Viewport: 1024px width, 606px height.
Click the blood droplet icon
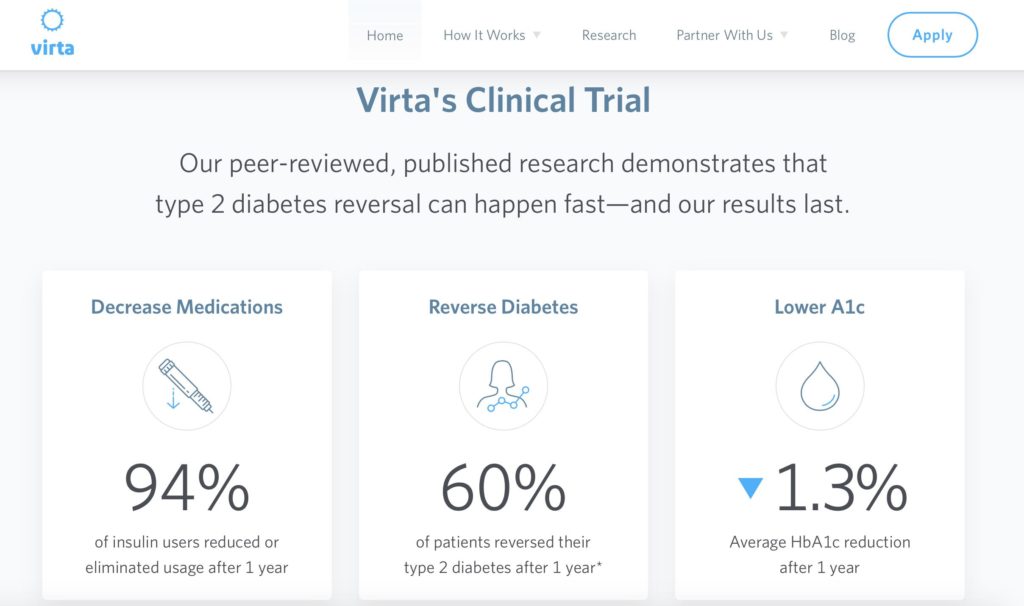tap(819, 386)
